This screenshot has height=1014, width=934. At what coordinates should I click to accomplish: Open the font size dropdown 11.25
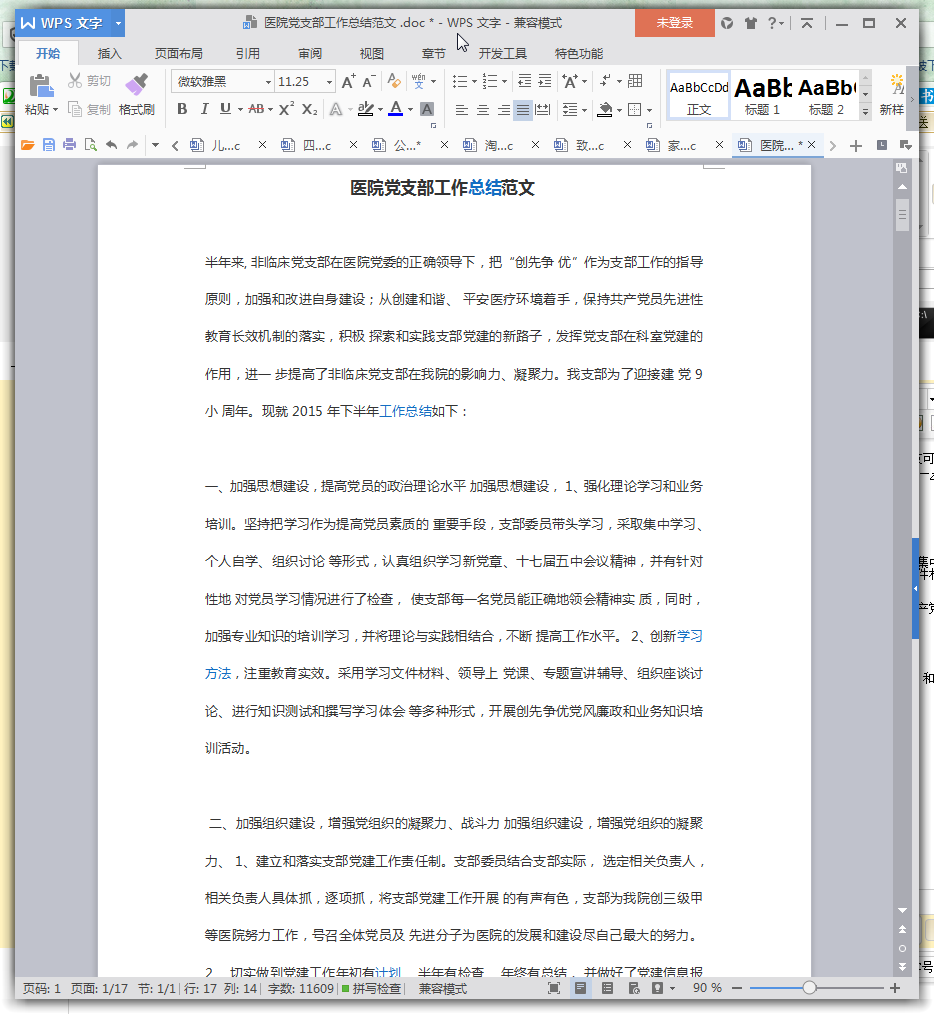tap(329, 82)
